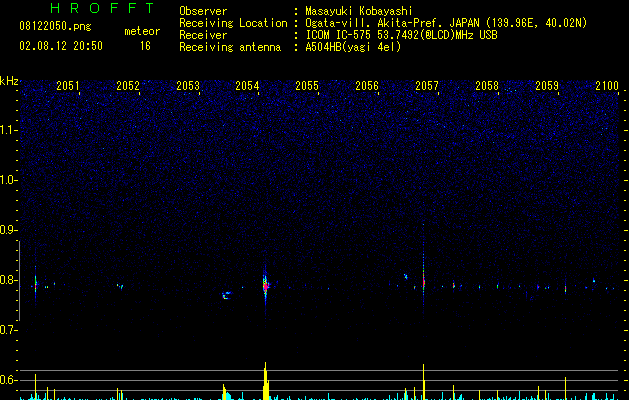Image resolution: width=629 pixels, height=400 pixels.
Task: Click observer name Masayuki Kobayashi
Action: [x=359, y=11]
